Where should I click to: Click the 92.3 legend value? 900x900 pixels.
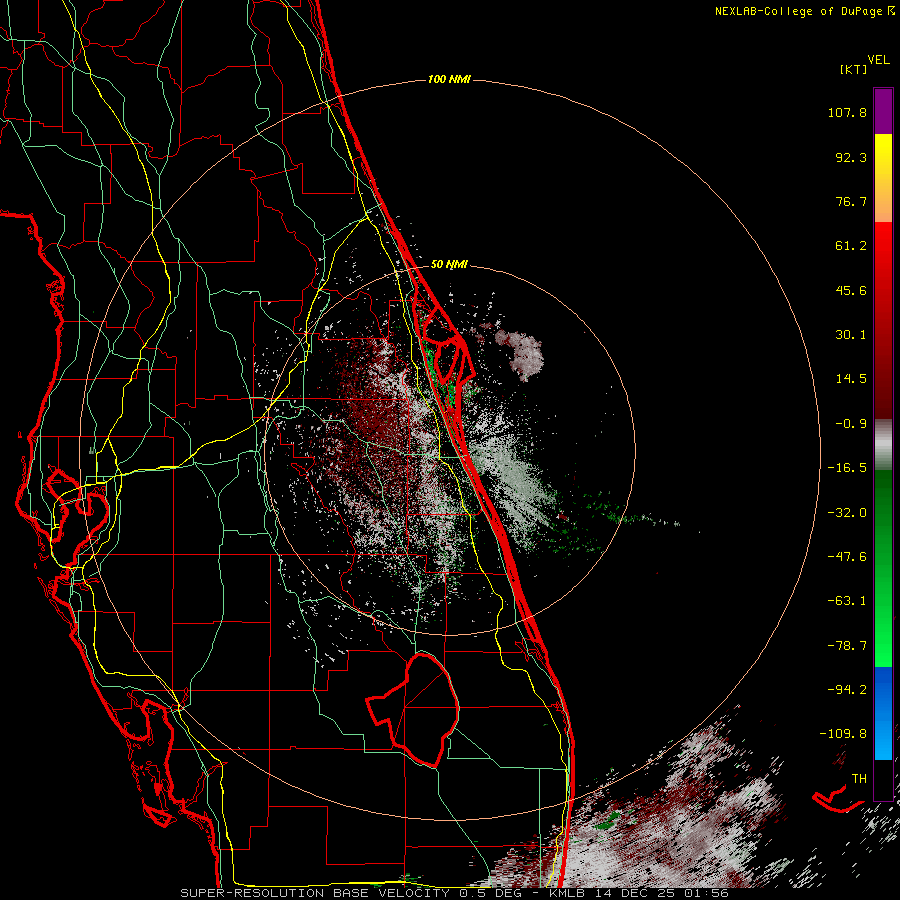pos(851,157)
